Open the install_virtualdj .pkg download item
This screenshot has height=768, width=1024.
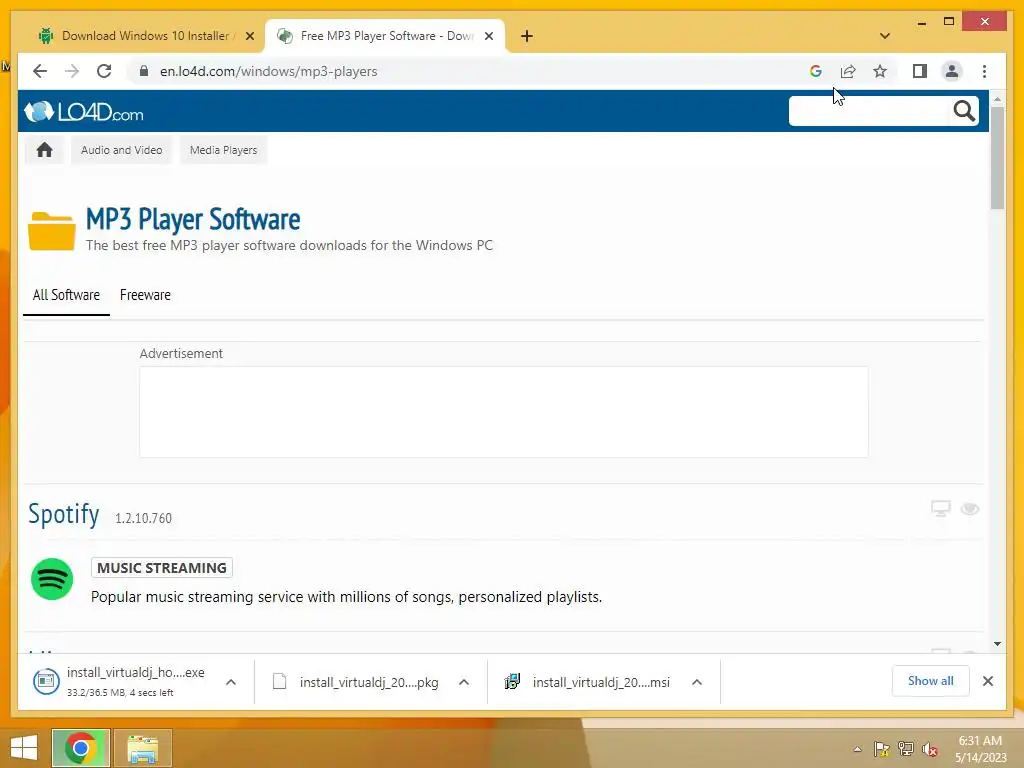(356, 682)
